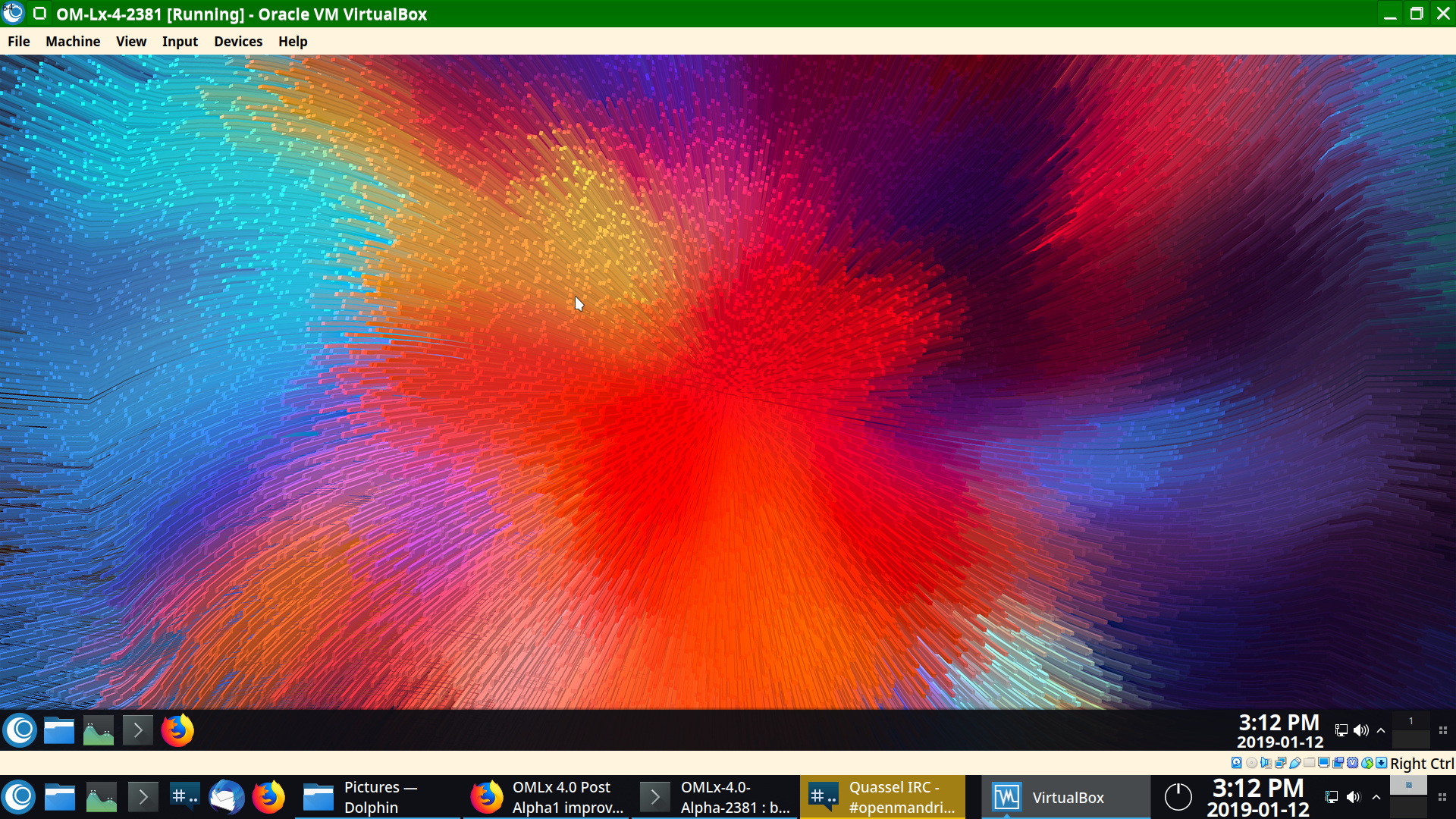Open host application launcher menu

20,797
